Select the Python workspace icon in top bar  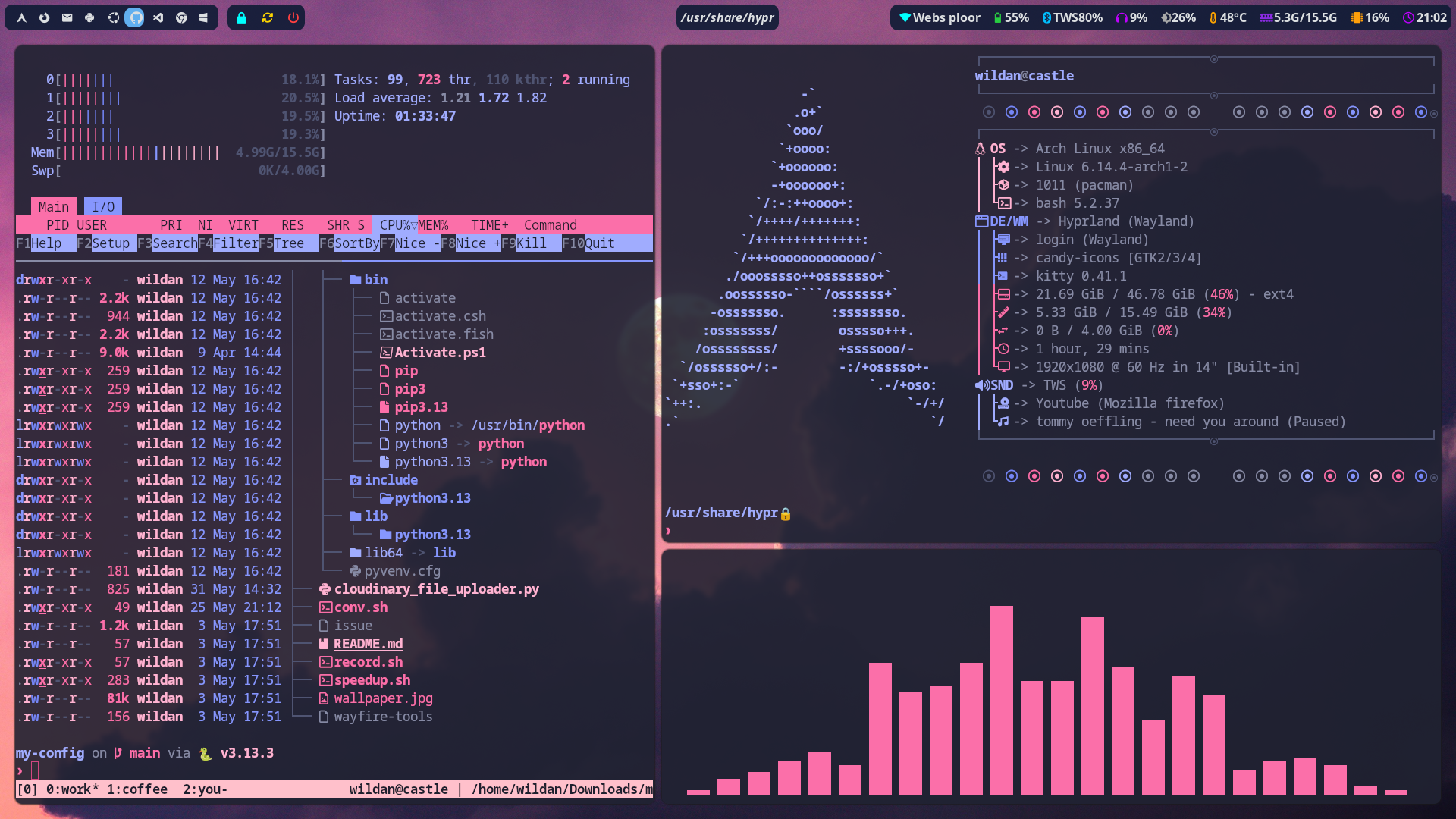[x=89, y=17]
